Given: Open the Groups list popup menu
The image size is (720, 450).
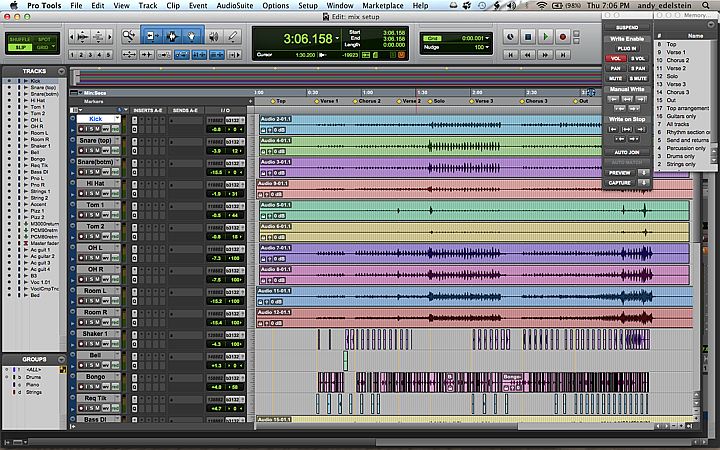Looking at the screenshot, I should click(x=61, y=360).
